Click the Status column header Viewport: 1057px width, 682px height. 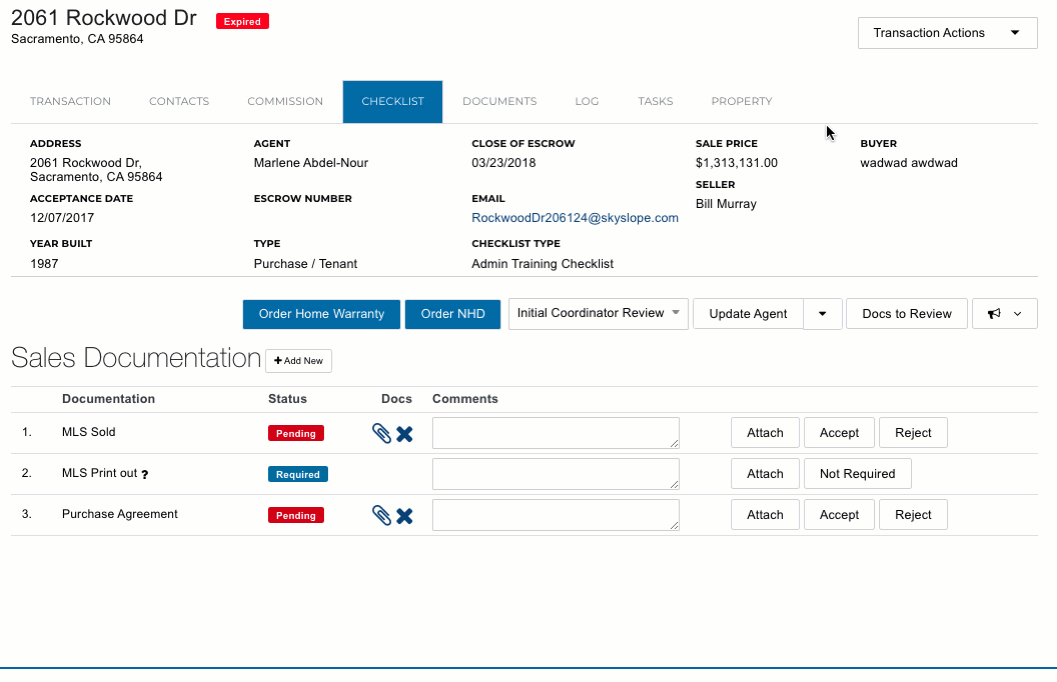pyautogui.click(x=287, y=399)
